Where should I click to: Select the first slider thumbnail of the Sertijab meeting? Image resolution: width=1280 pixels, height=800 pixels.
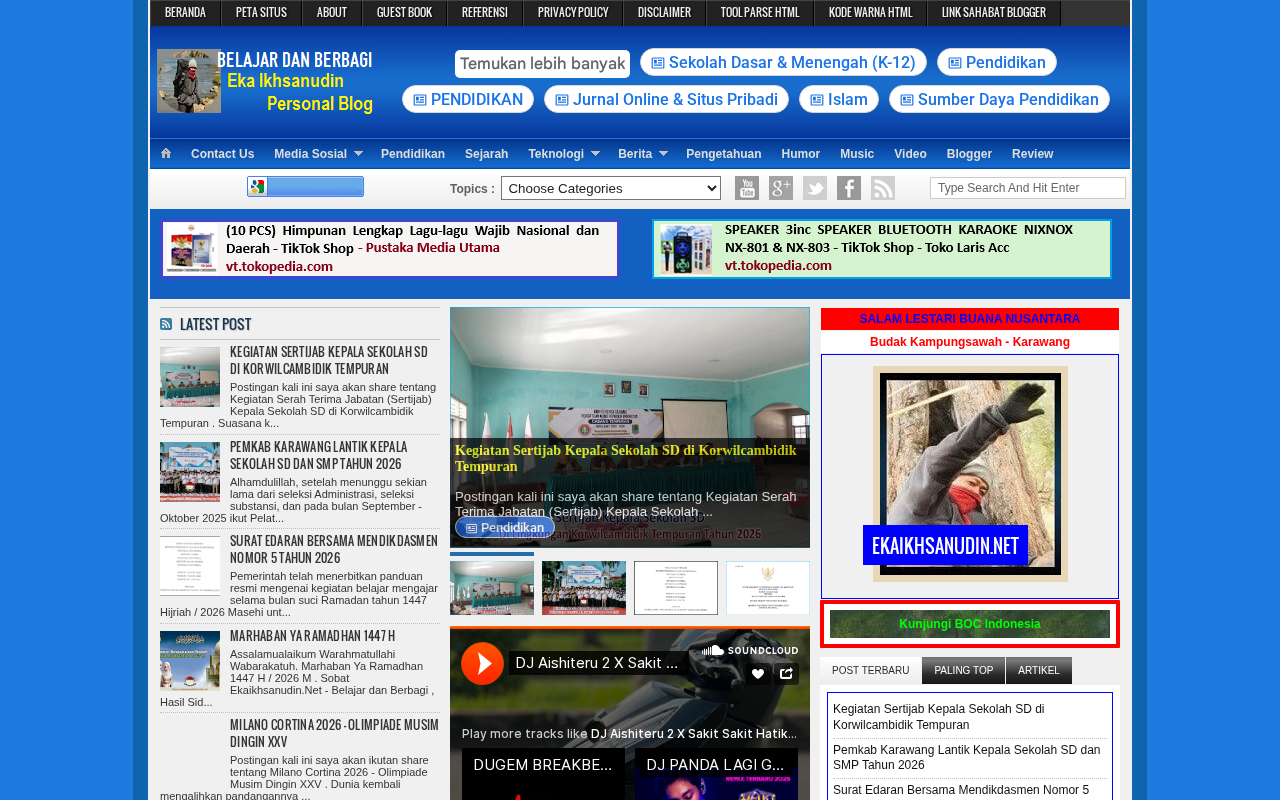coord(492,588)
